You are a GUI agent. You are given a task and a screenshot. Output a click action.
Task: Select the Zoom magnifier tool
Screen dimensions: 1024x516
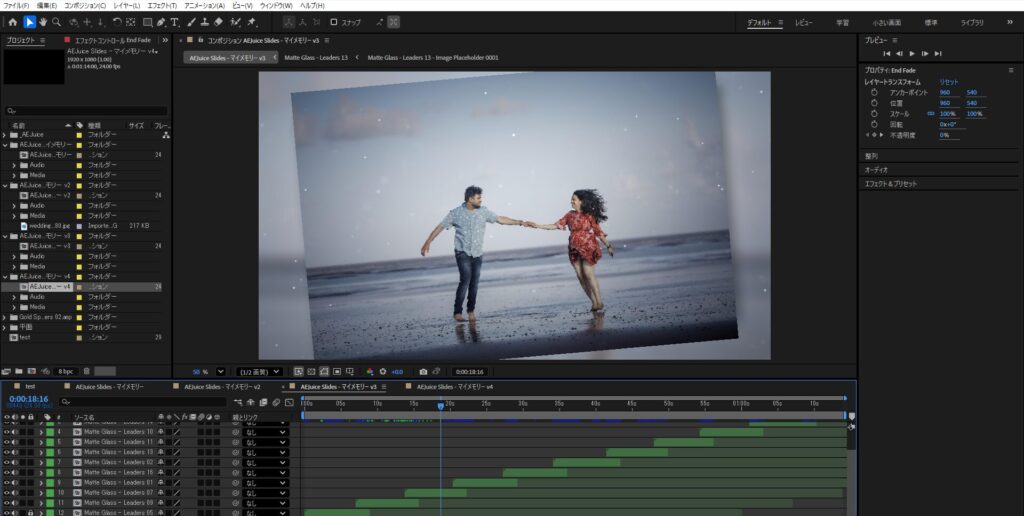[x=57, y=22]
